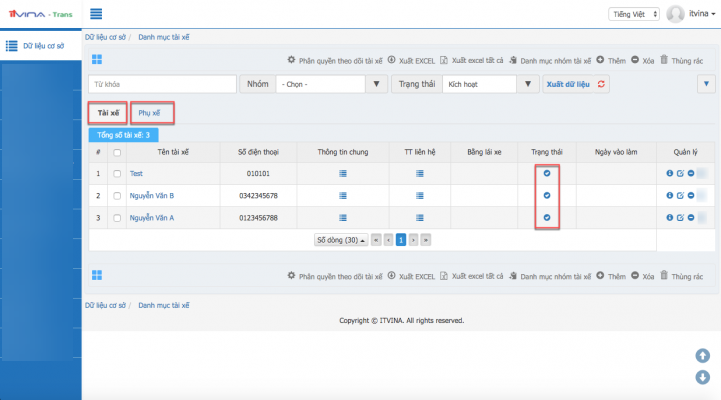Check the checkbox for Test row
This screenshot has height=400, width=721.
pos(118,173)
